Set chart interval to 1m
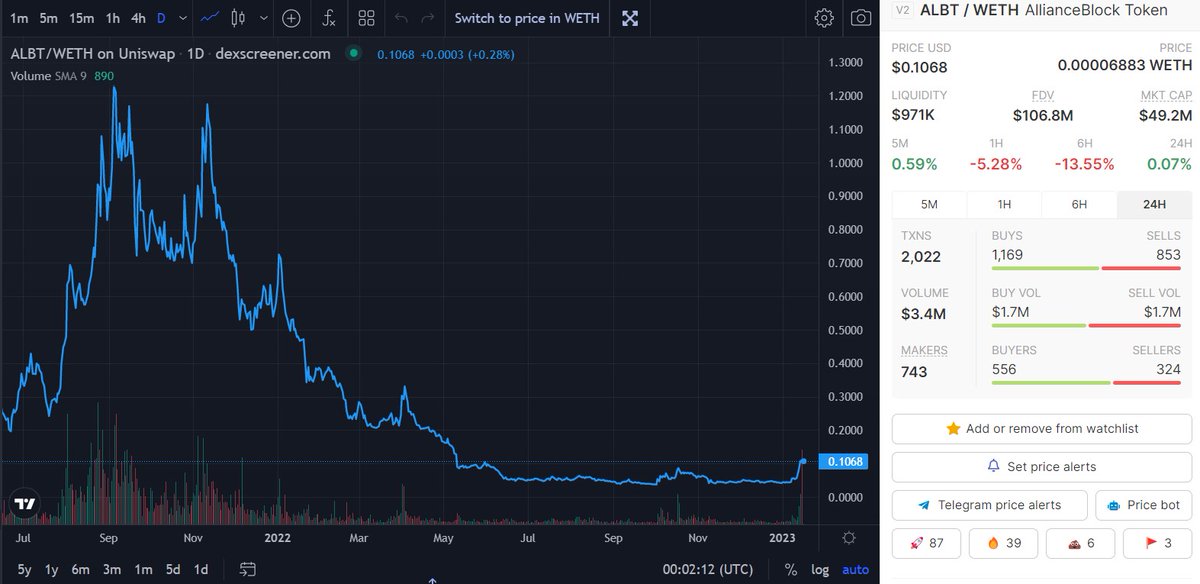Viewport: 1200px width, 584px height. pyautogui.click(x=19, y=18)
